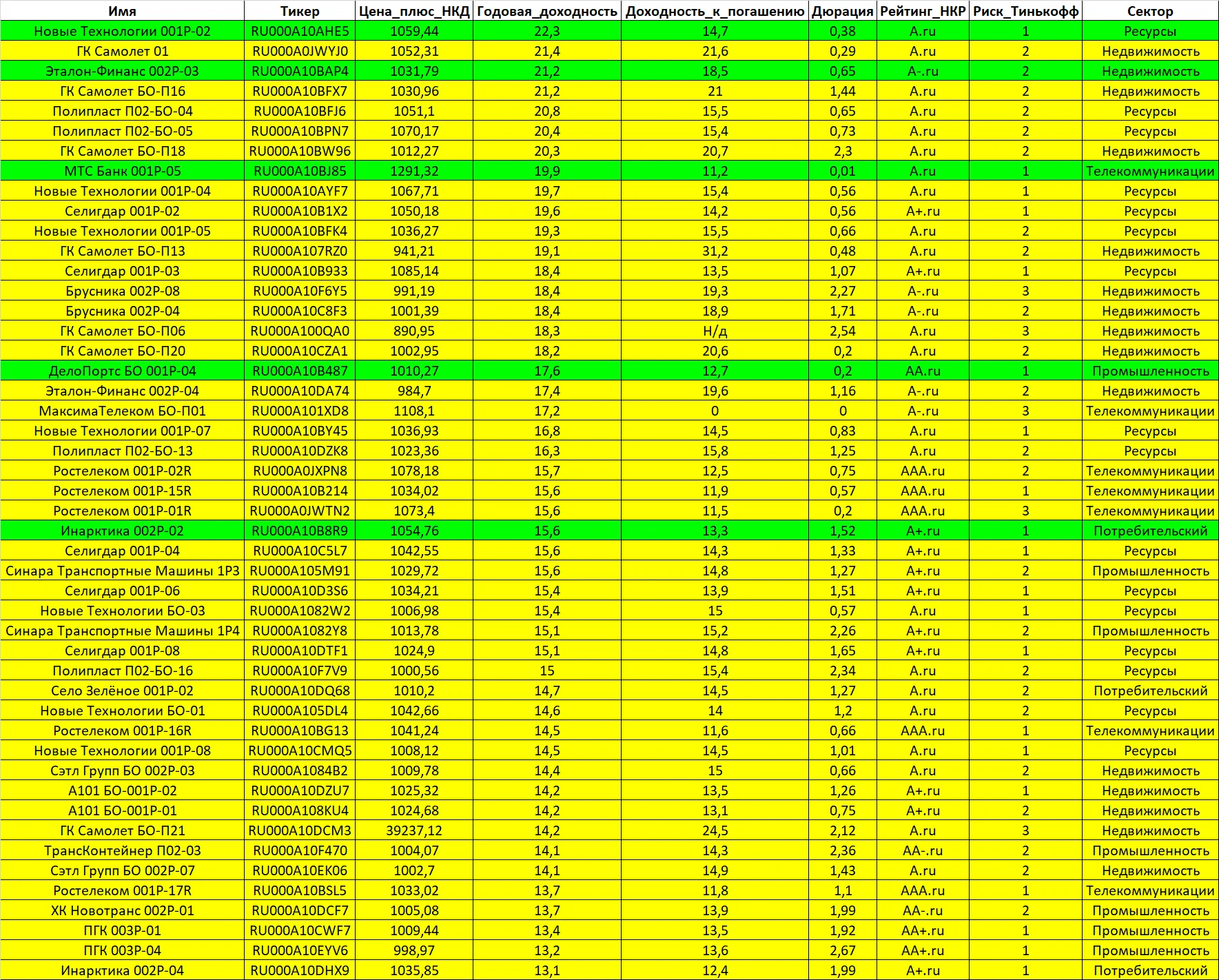Viewport: 1219px width, 980px height.
Task: Click the cell "ГК Самолет БО-П20"
Action: [122, 351]
